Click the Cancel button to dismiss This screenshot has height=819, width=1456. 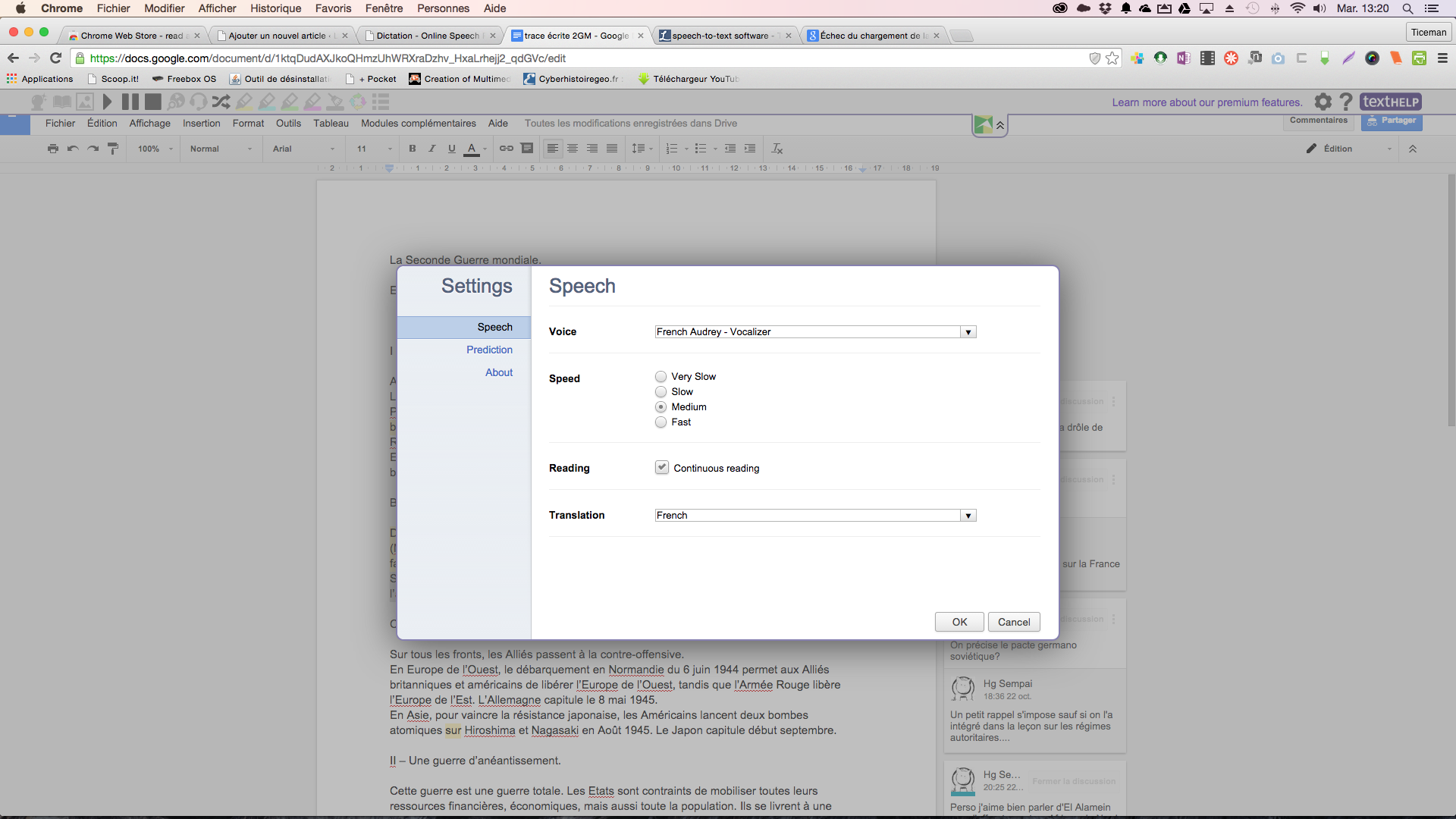1014,622
